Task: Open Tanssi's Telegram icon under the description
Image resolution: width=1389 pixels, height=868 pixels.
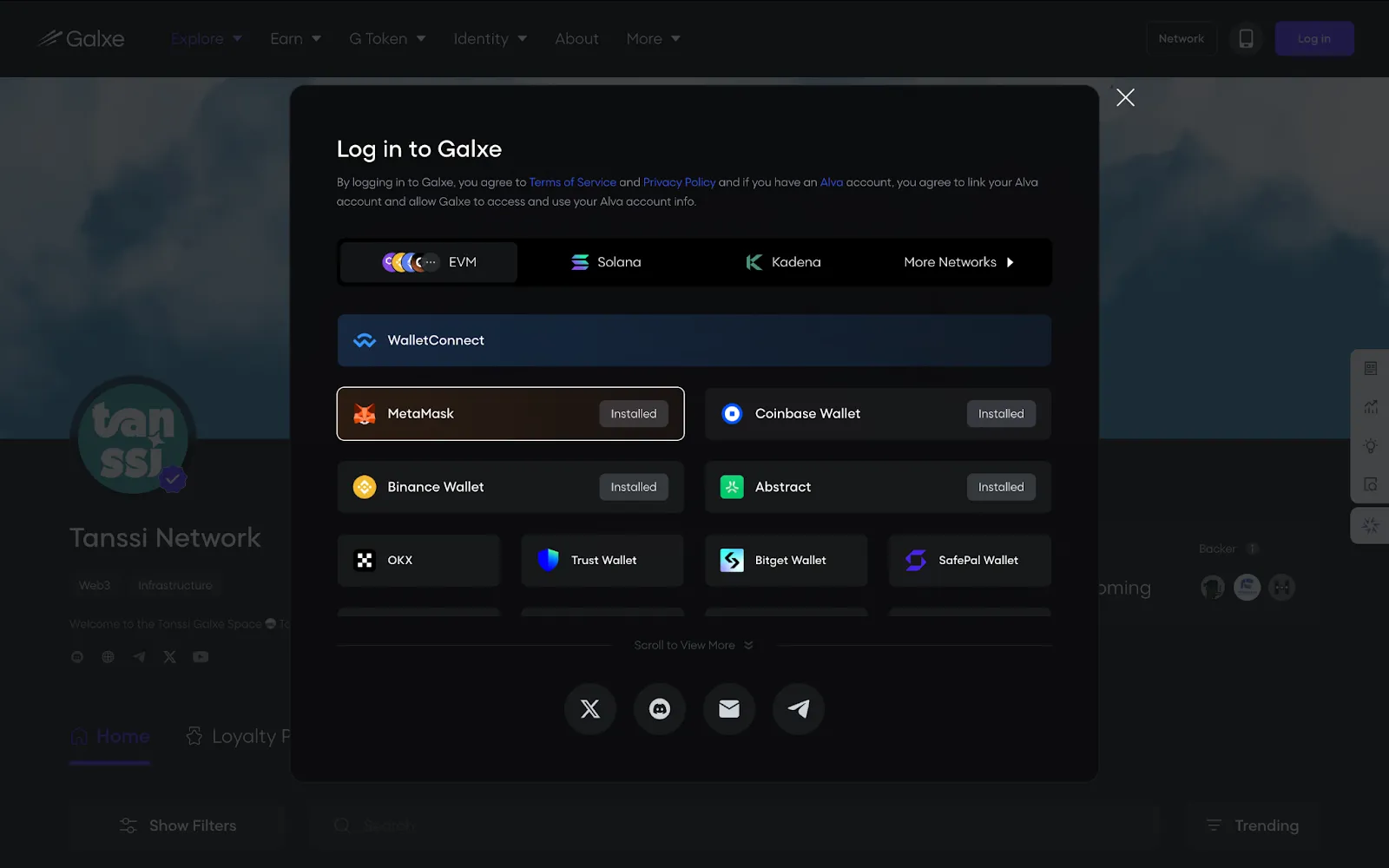Action: tap(139, 657)
